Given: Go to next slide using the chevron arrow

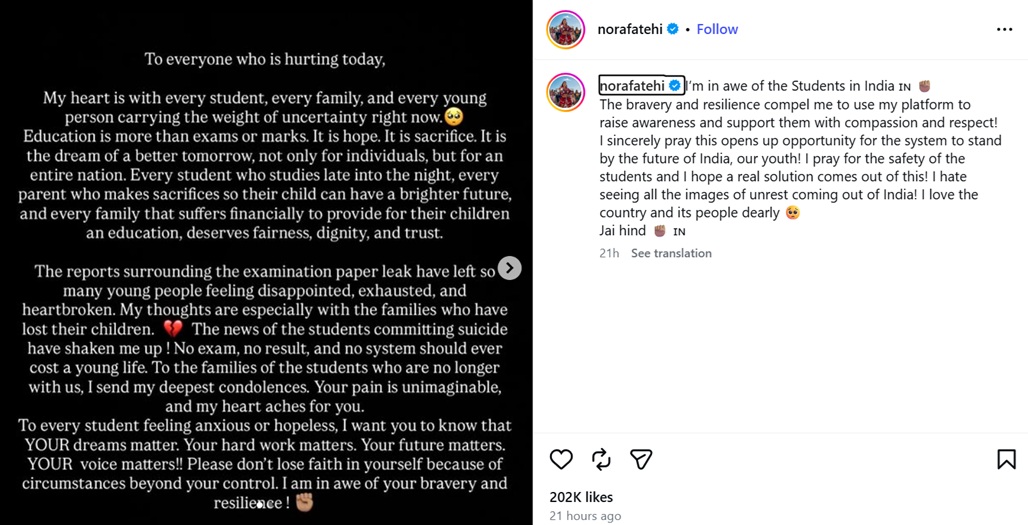Looking at the screenshot, I should (x=509, y=268).
